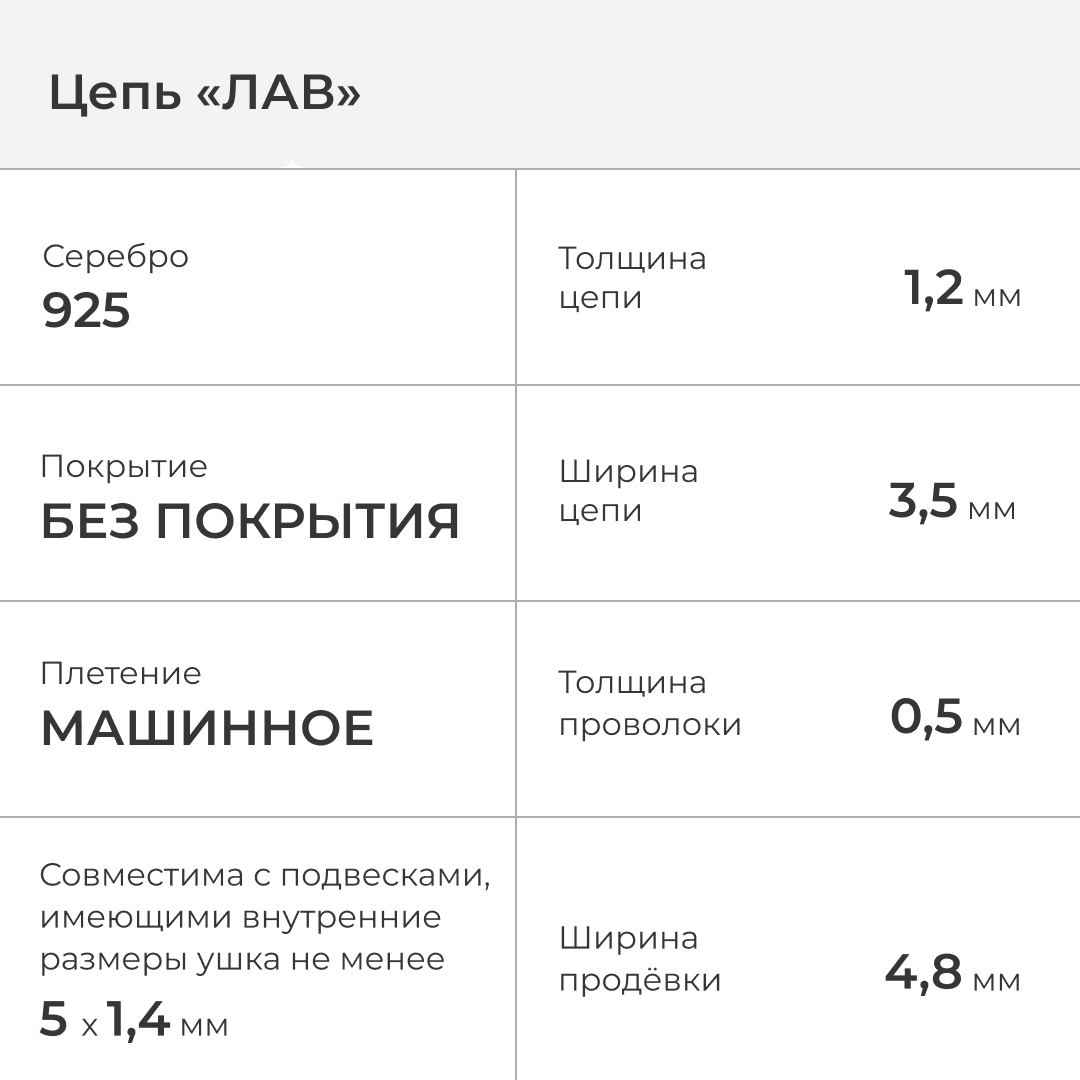Select the Плетение label
This screenshot has height=1080, width=1080.
tap(121, 673)
